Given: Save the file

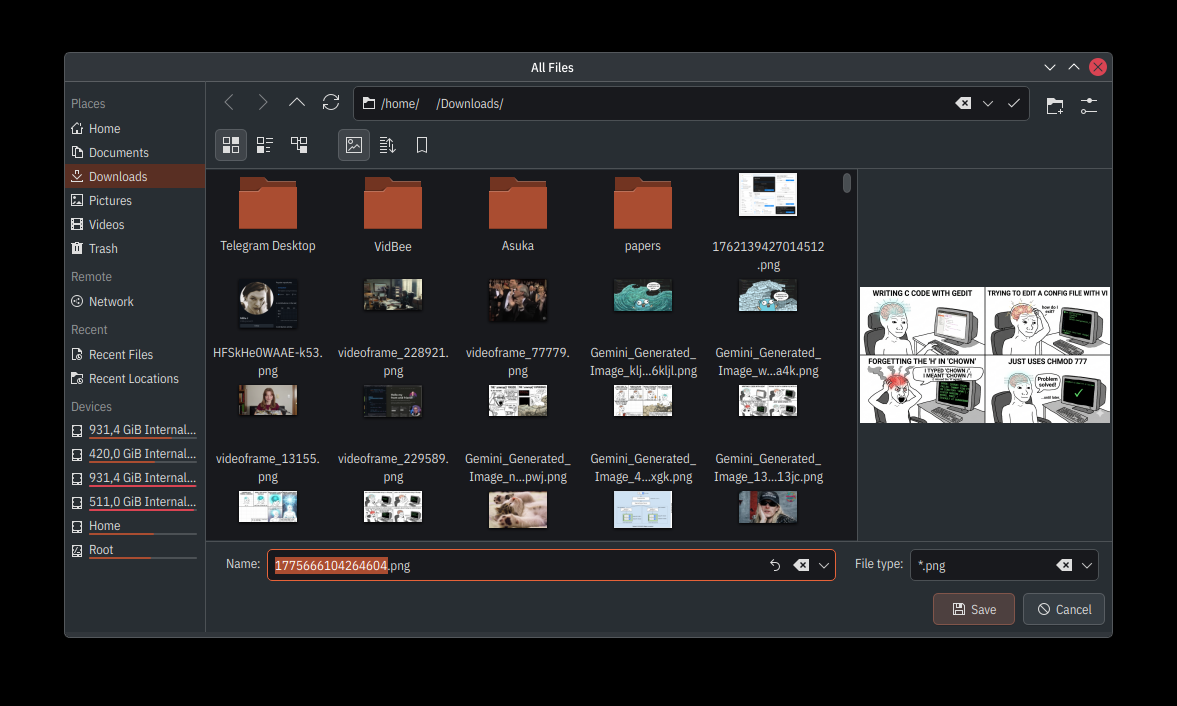Looking at the screenshot, I should tap(974, 609).
